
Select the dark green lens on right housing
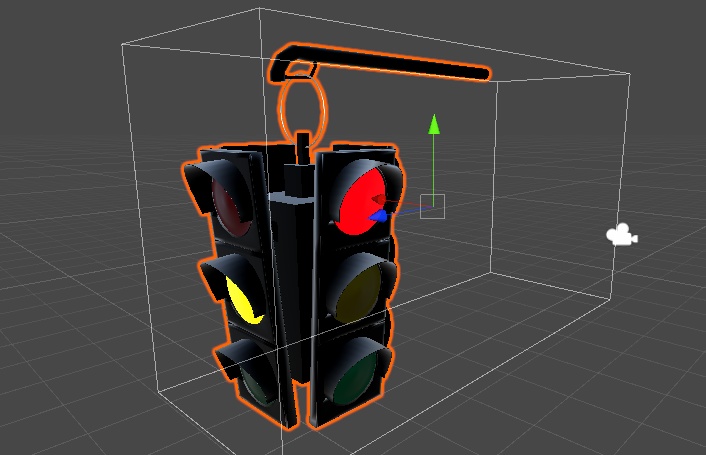coord(356,378)
